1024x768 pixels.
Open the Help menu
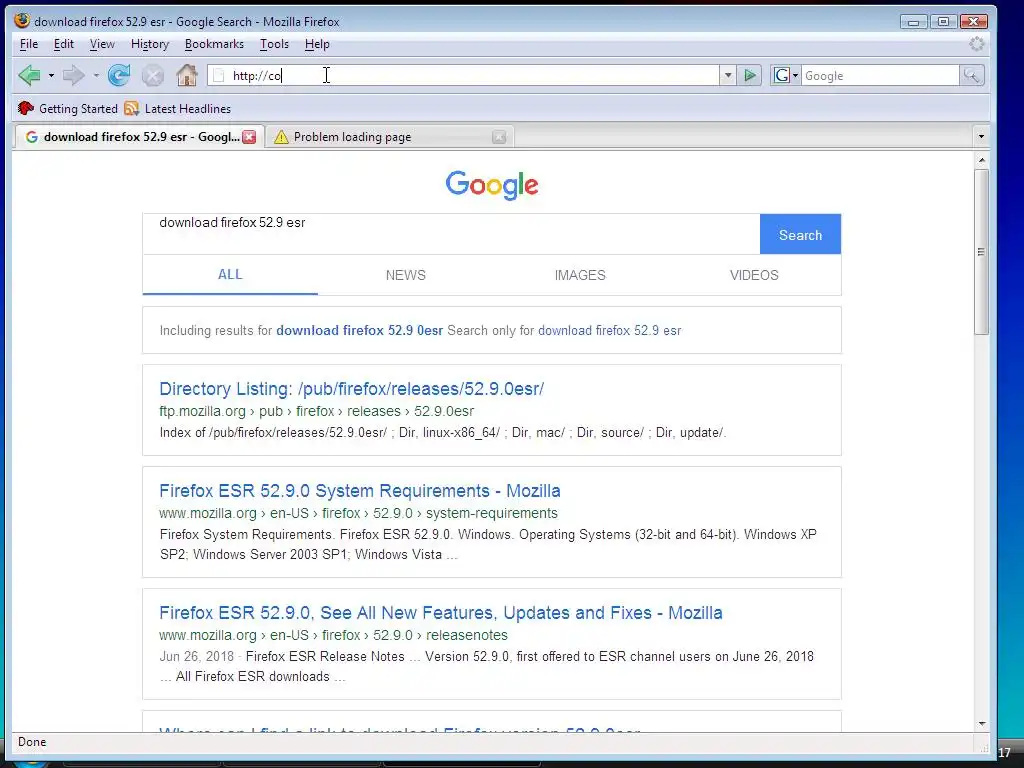(x=317, y=44)
